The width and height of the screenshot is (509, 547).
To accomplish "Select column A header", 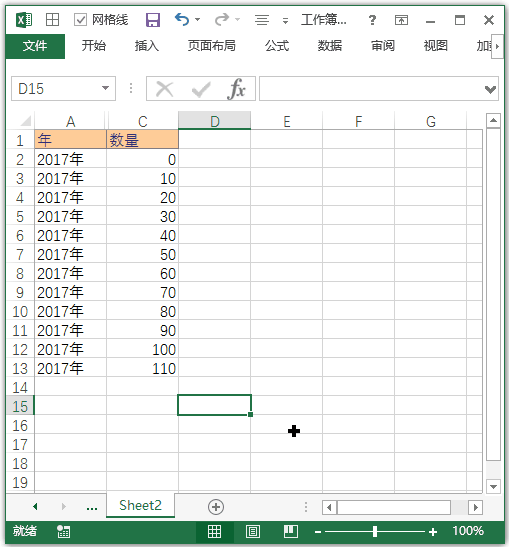I will pyautogui.click(x=70, y=121).
